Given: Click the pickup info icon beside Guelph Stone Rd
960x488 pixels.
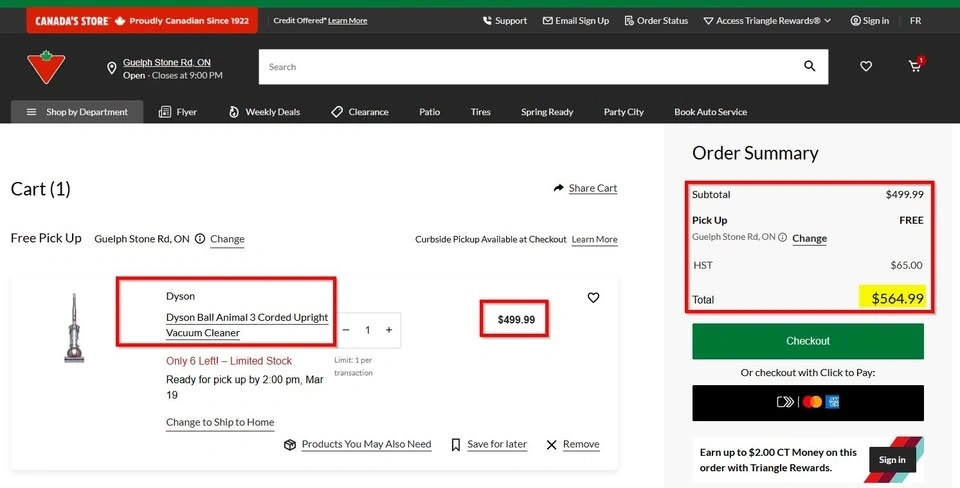Looking at the screenshot, I should [200, 239].
